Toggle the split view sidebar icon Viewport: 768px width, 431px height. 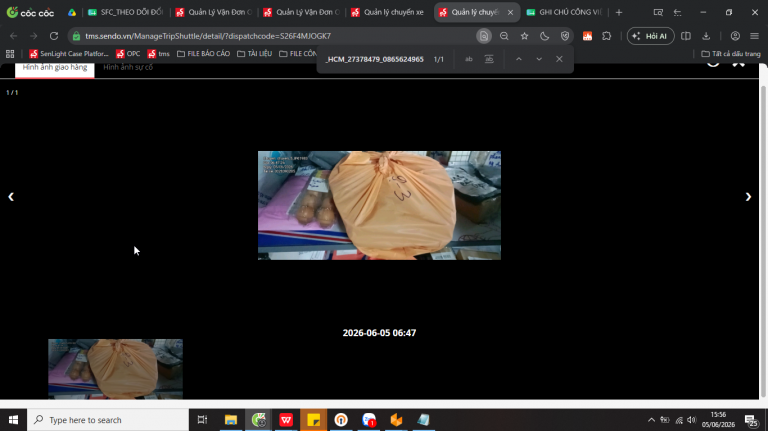click(686, 36)
